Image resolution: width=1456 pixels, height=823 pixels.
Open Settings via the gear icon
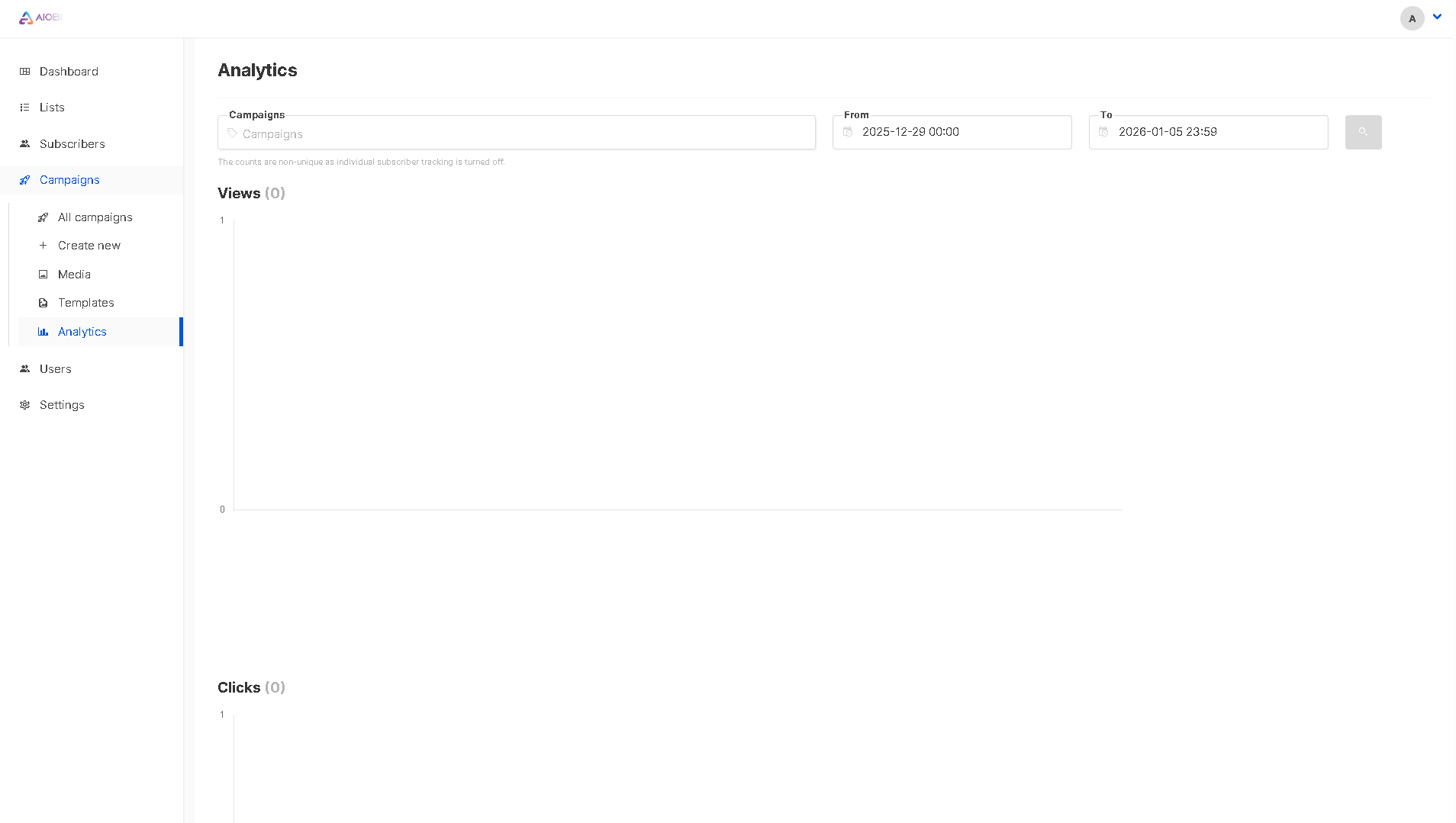tap(25, 405)
